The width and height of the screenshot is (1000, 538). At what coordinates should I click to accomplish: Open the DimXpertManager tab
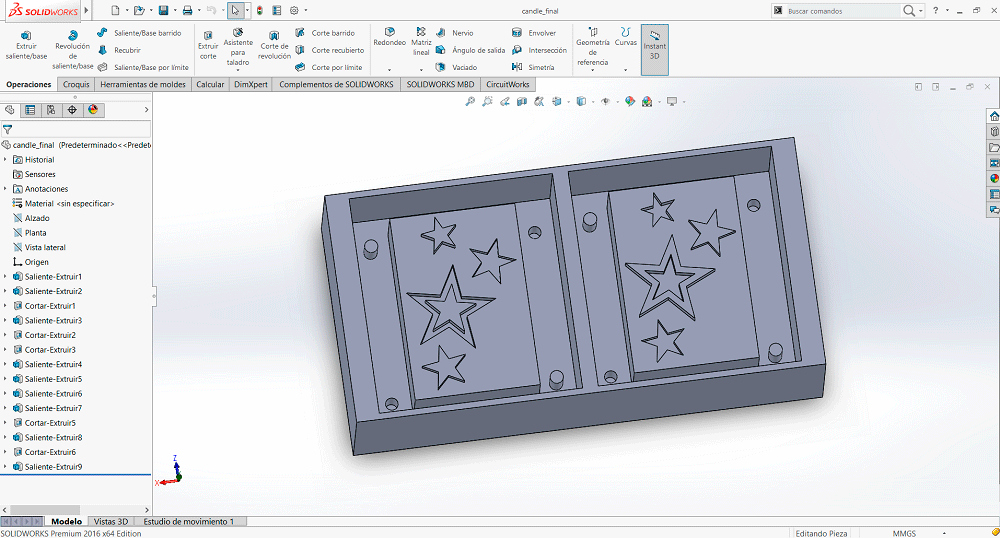(x=72, y=110)
